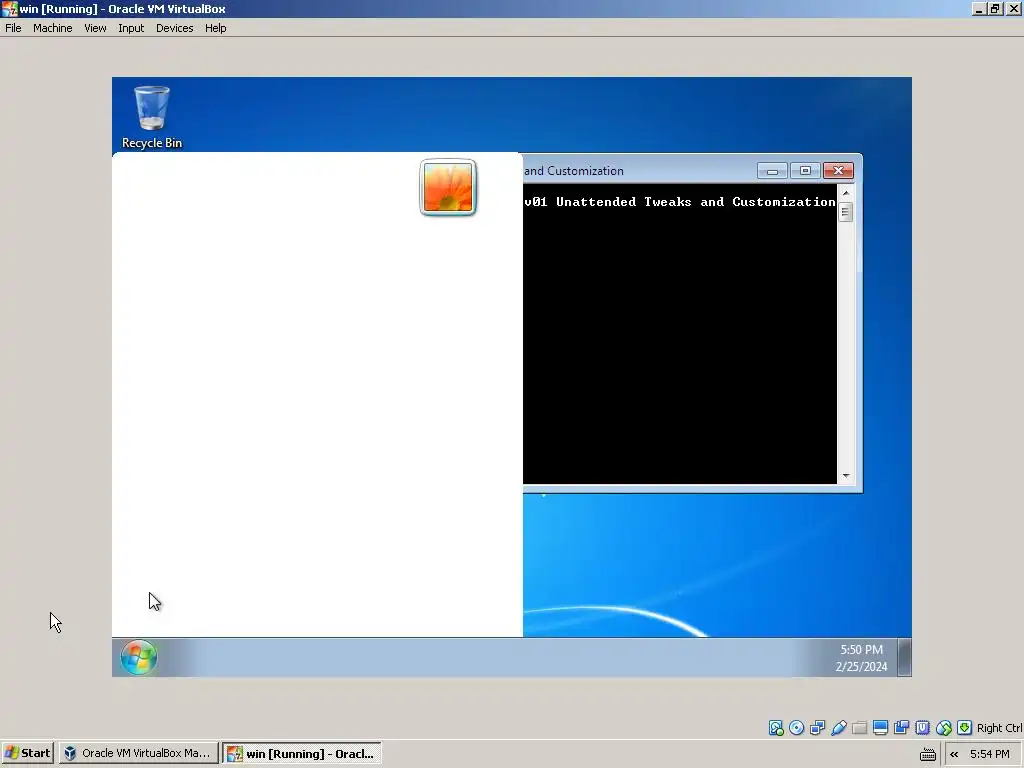Click the CPU virtualization status icon
Screen dimensions: 1024x768
pos(922,728)
